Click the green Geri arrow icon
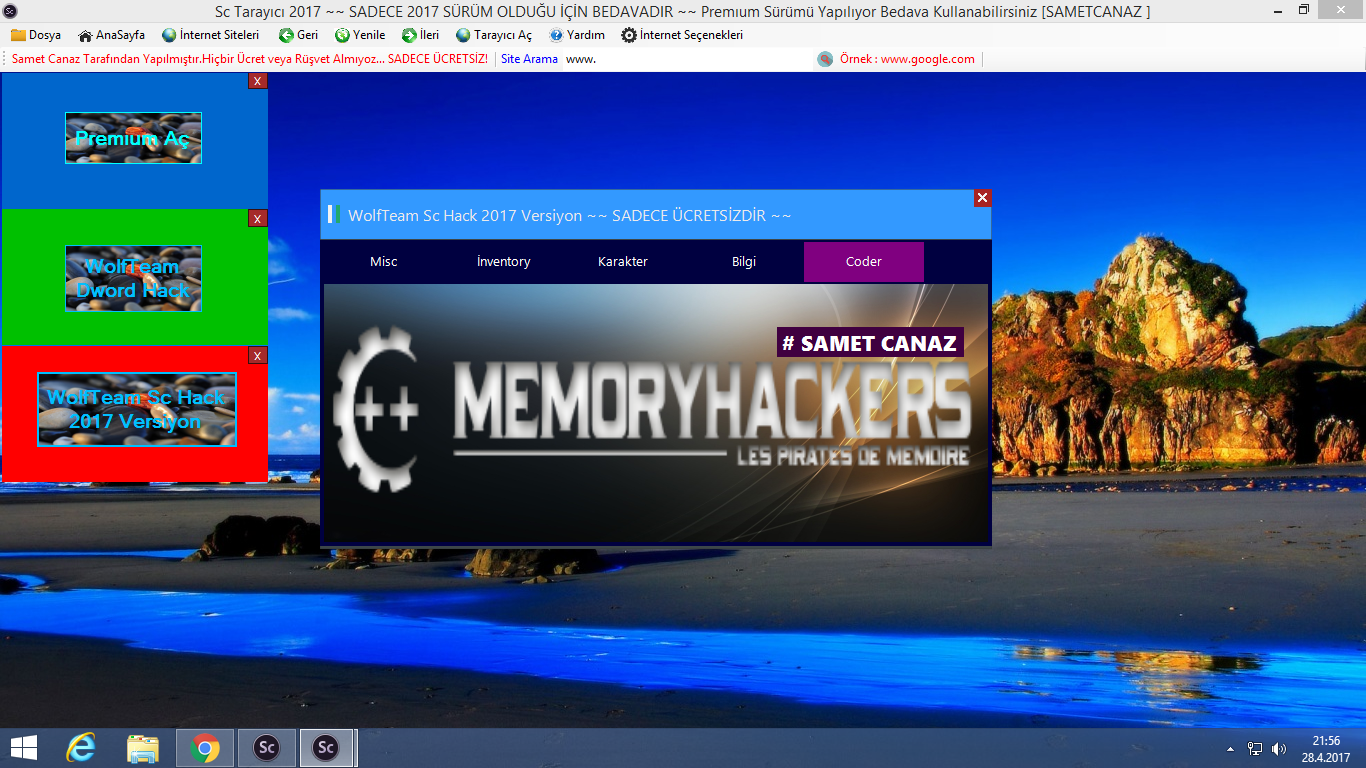 (286, 35)
